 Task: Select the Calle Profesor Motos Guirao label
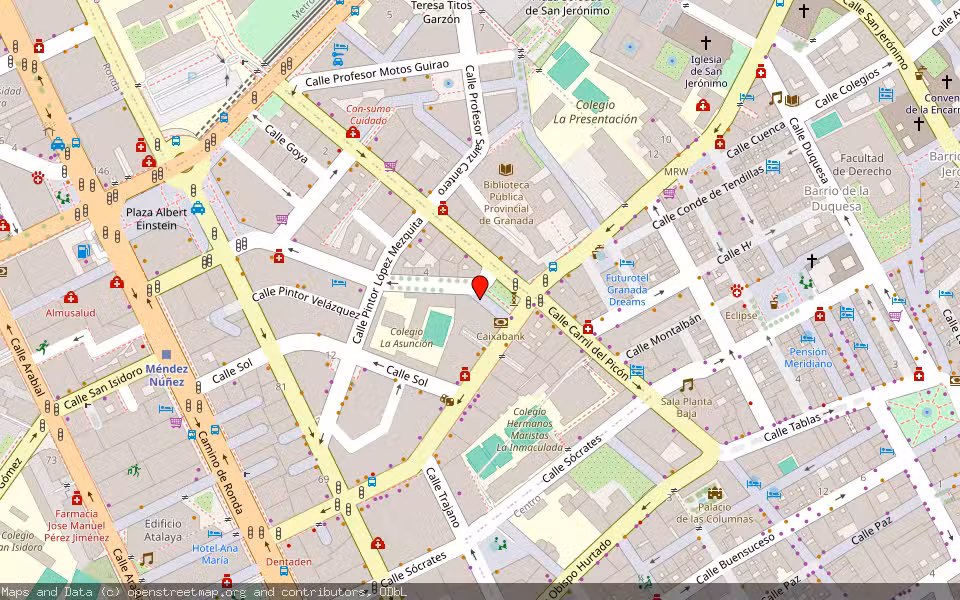click(x=377, y=73)
